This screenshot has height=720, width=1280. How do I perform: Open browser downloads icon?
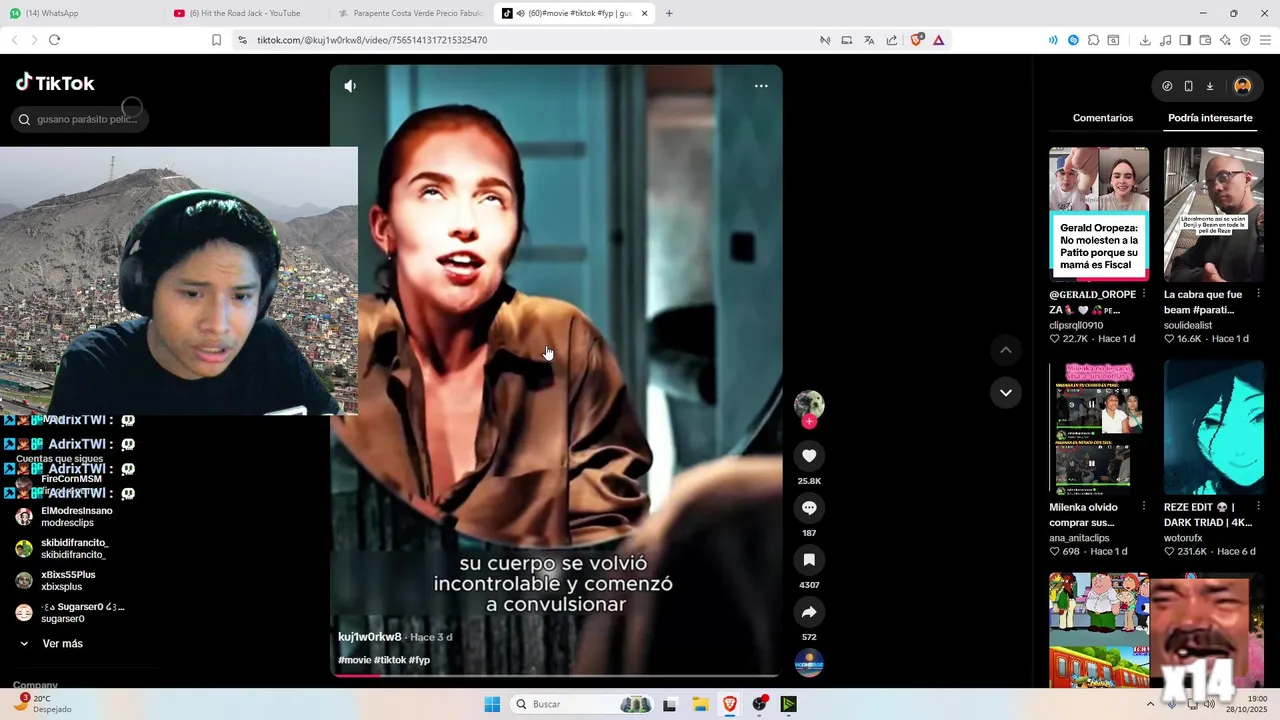click(x=1145, y=40)
